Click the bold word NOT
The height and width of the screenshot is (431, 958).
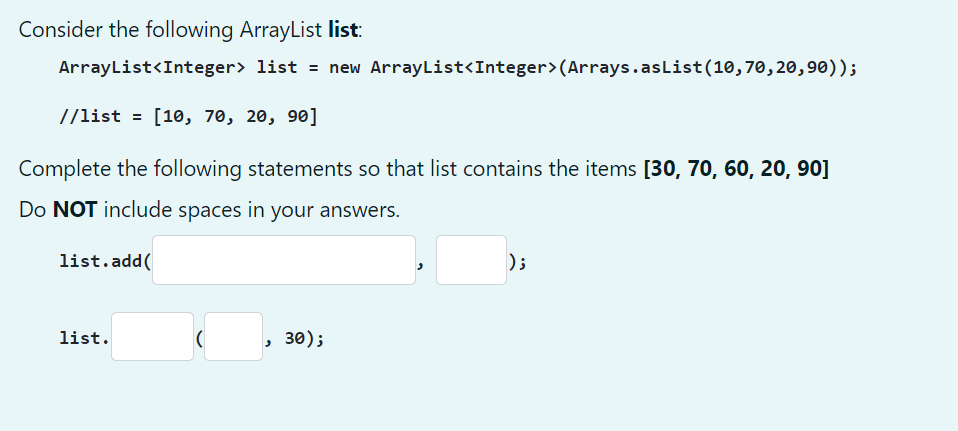click(75, 210)
